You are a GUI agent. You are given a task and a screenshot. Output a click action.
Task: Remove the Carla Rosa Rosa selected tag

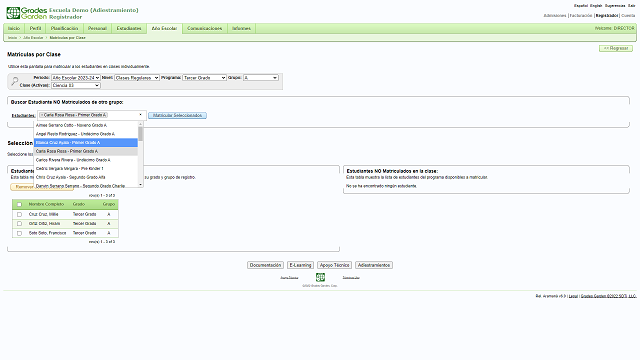42,115
